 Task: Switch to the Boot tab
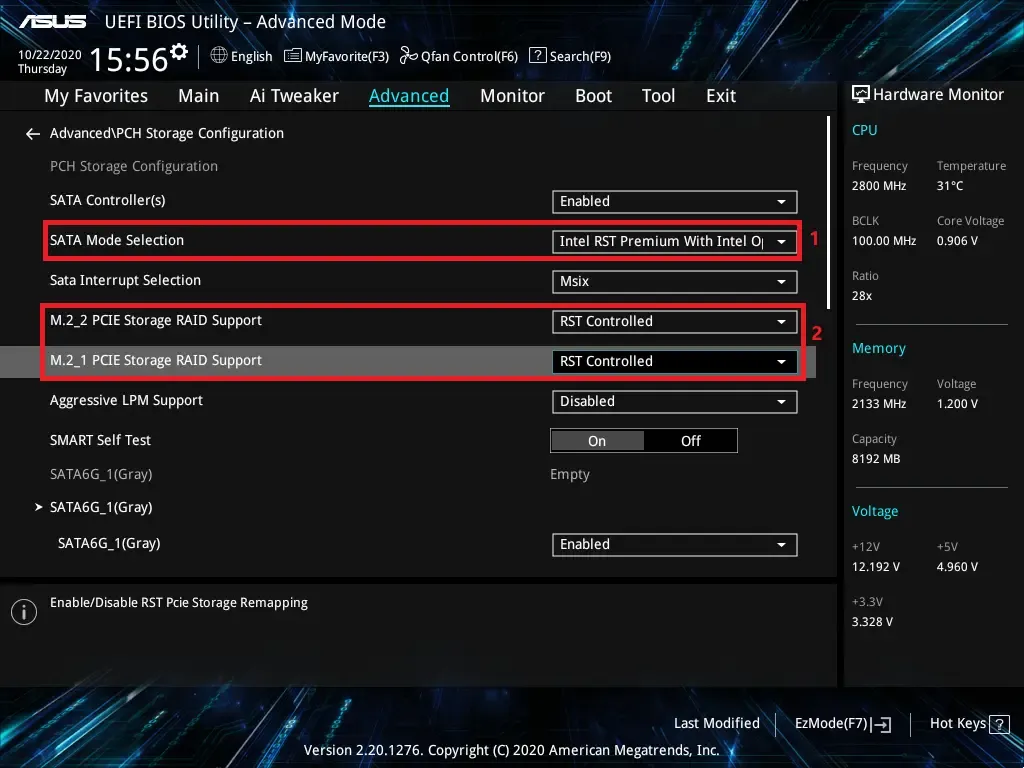(x=593, y=96)
